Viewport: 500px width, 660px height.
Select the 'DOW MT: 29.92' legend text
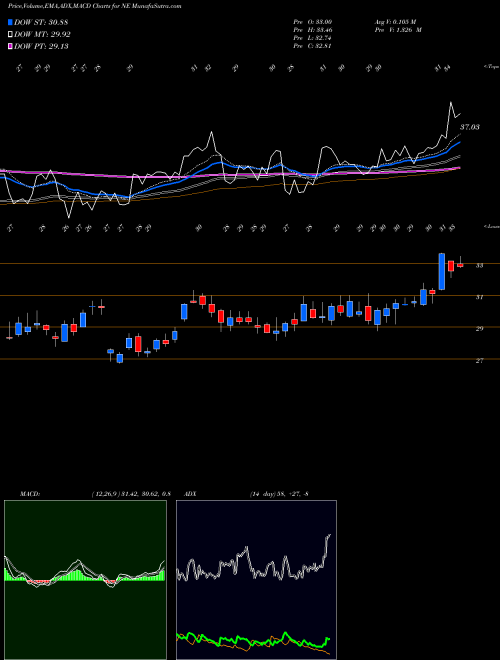[x=43, y=35]
